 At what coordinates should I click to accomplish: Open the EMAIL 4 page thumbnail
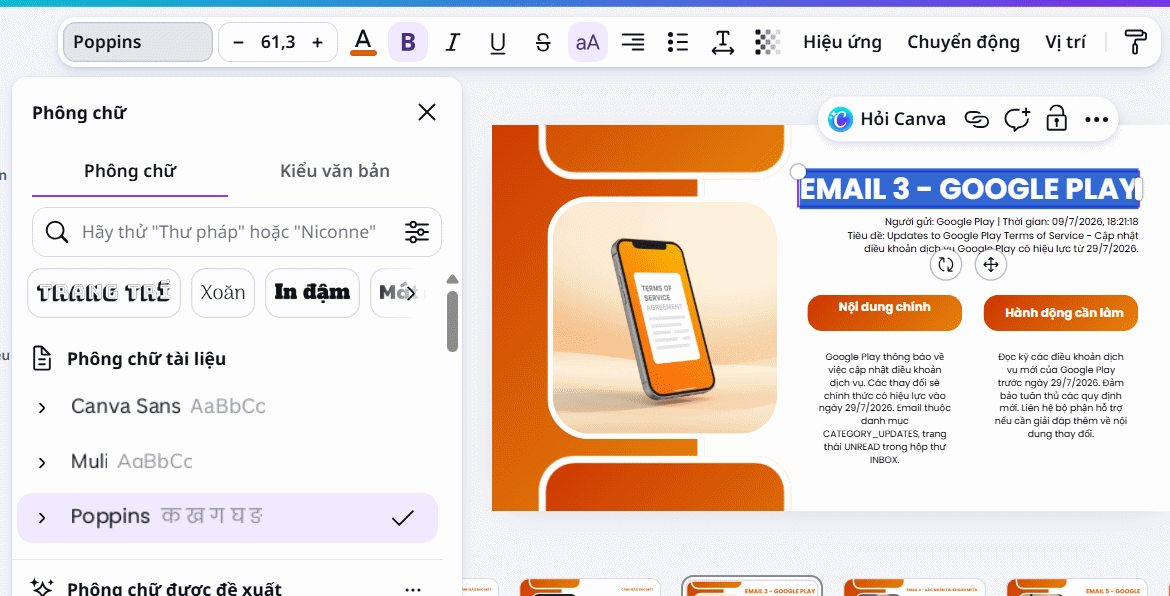[913, 586]
